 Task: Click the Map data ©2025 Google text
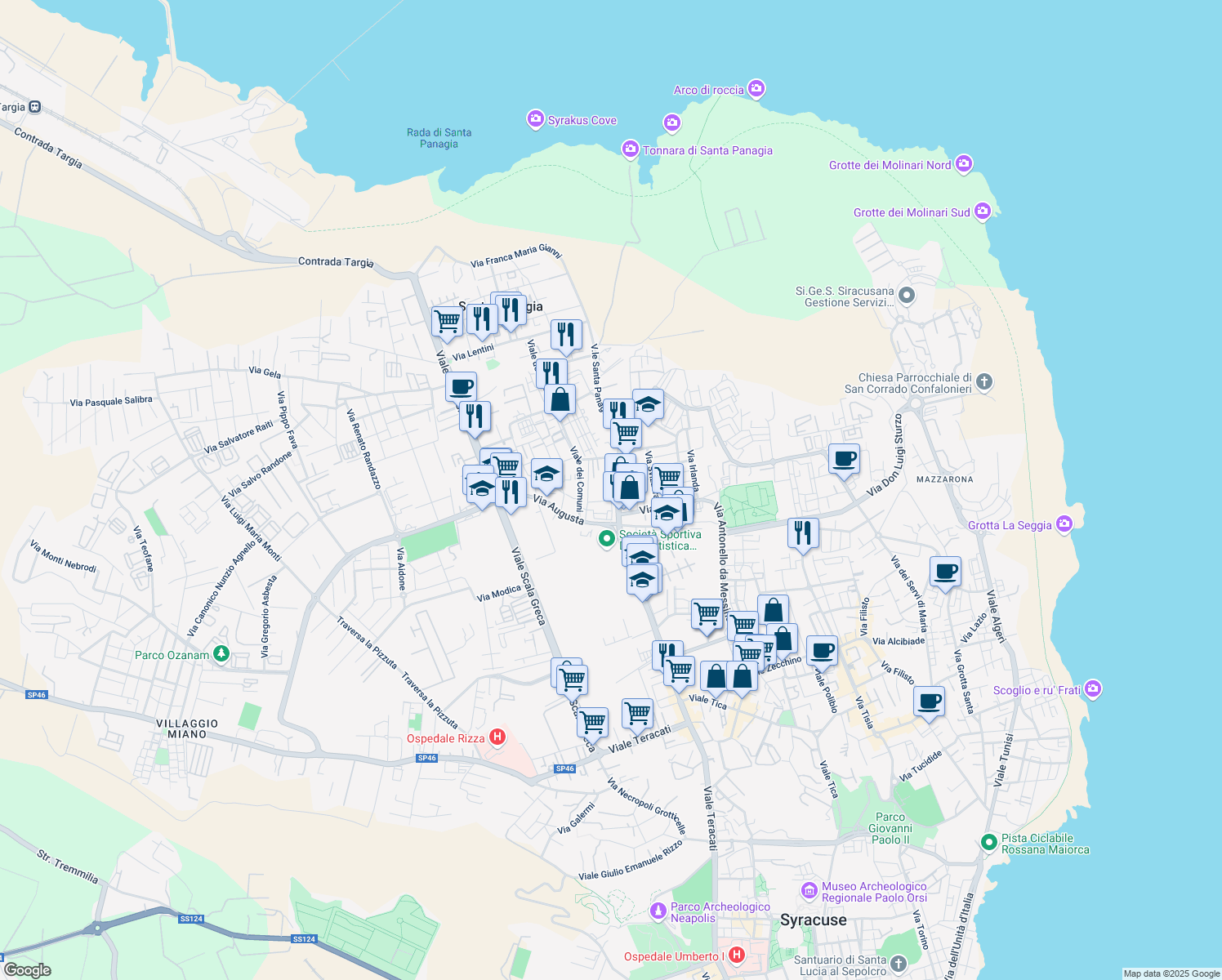click(1171, 973)
